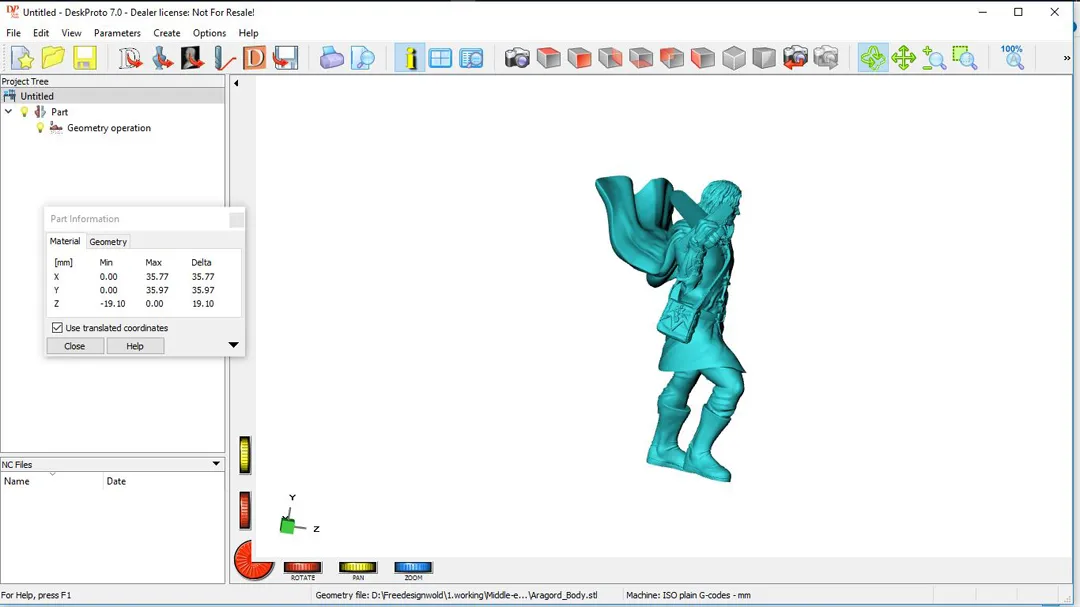
Task: Click the Load Geometry file icon
Action: coord(162,58)
